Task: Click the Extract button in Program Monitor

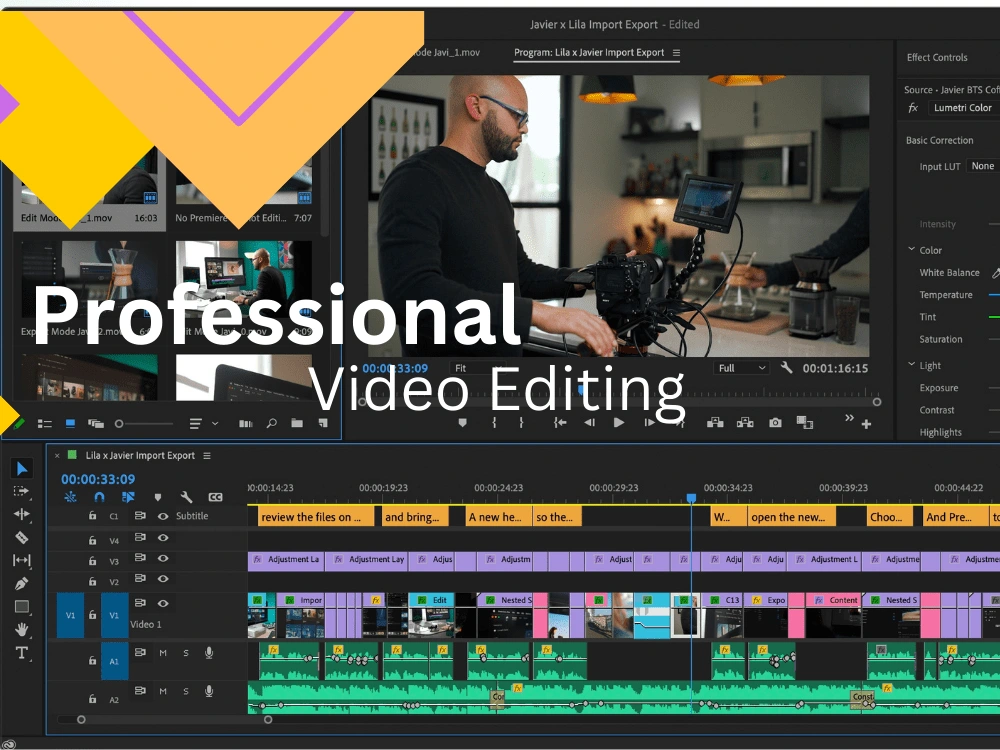Action: point(745,423)
